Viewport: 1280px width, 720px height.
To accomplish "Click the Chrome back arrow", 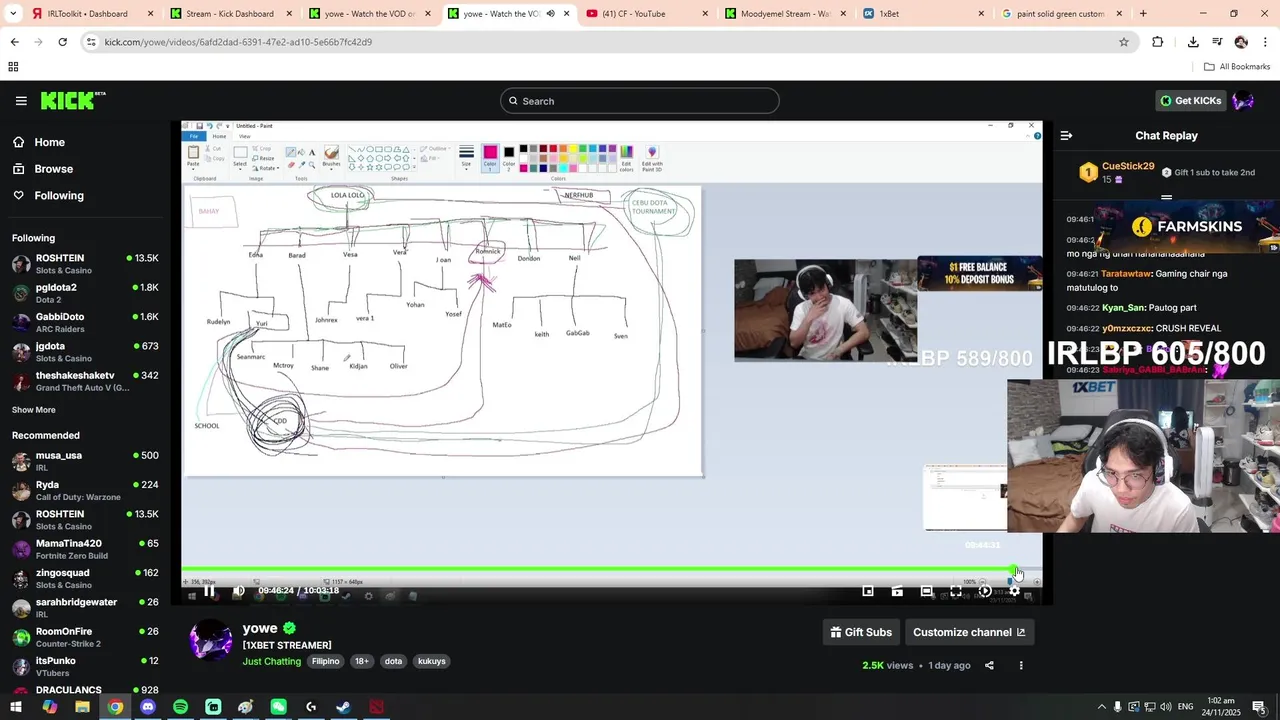I will click(14, 42).
